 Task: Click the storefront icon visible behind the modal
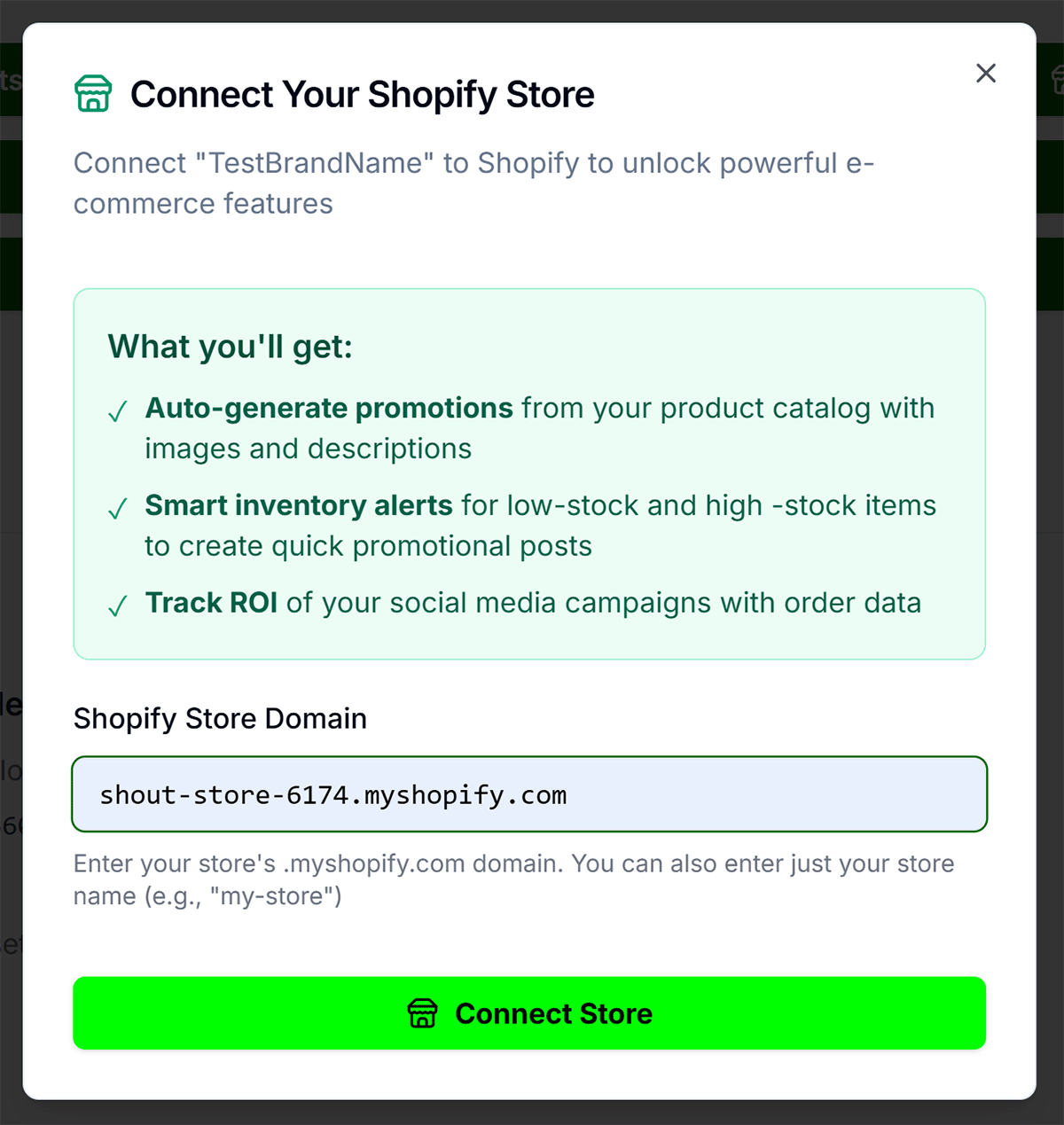click(x=1057, y=80)
